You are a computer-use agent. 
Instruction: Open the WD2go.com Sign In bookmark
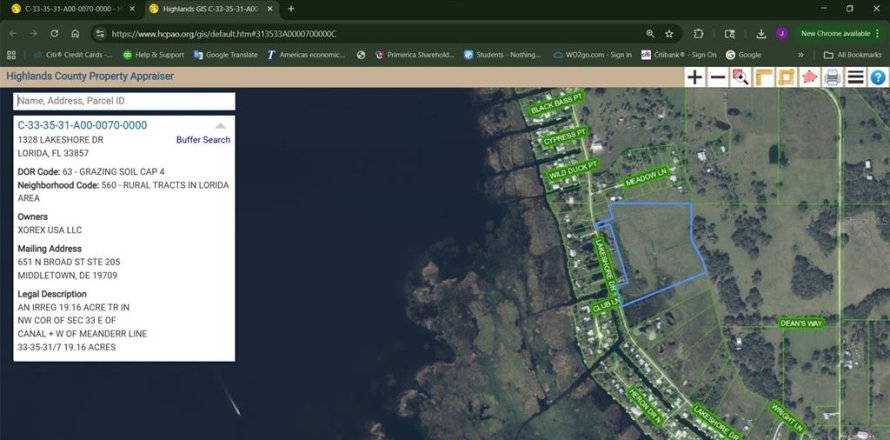coord(592,55)
